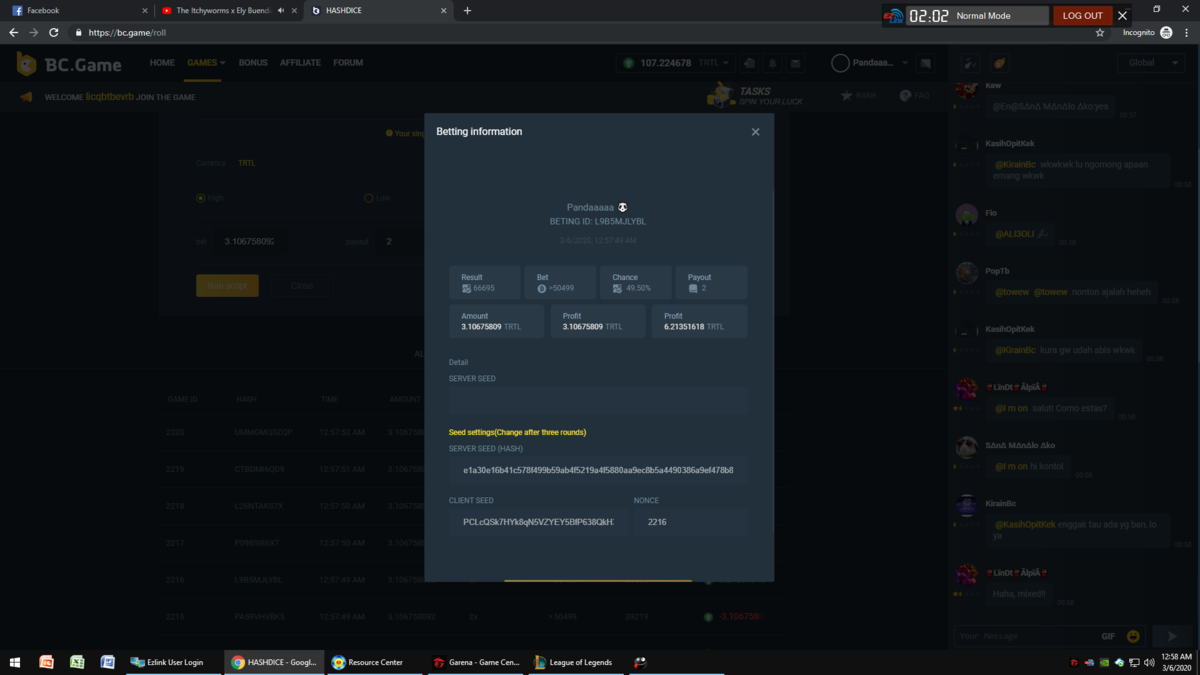Click the LOG OUT button
The image size is (1200, 675).
[1082, 16]
